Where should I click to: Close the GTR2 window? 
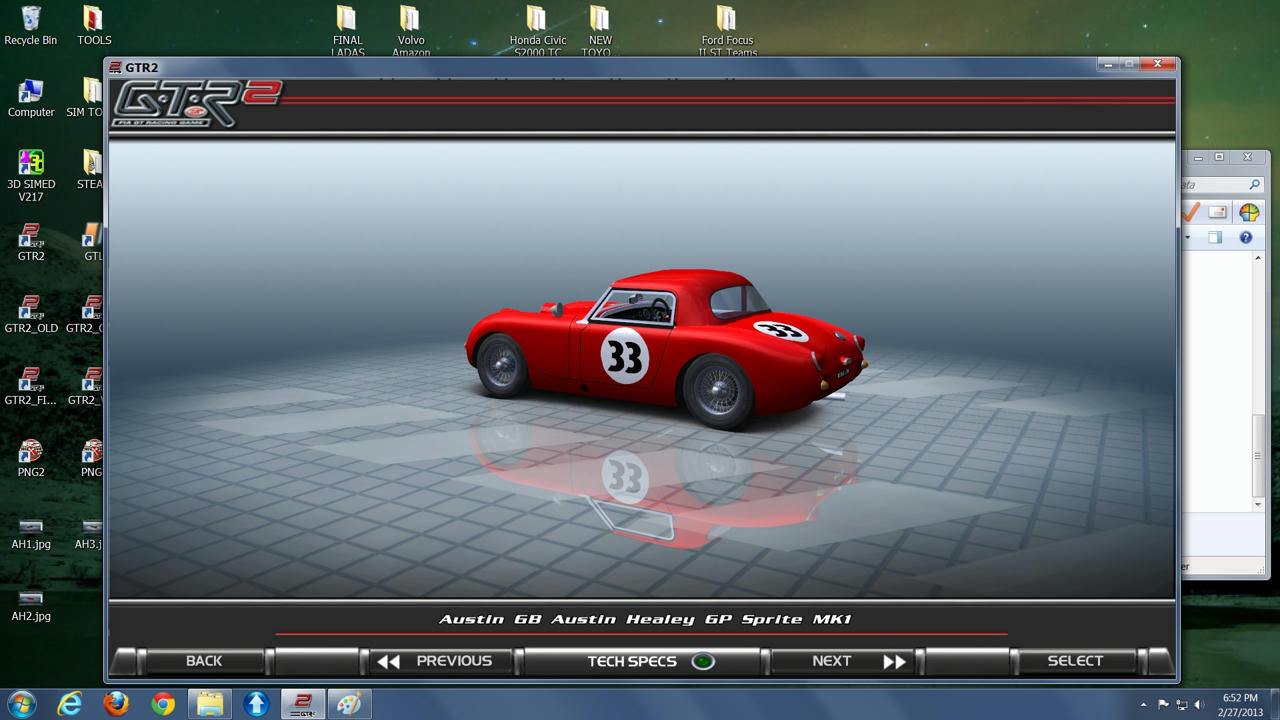point(1158,65)
